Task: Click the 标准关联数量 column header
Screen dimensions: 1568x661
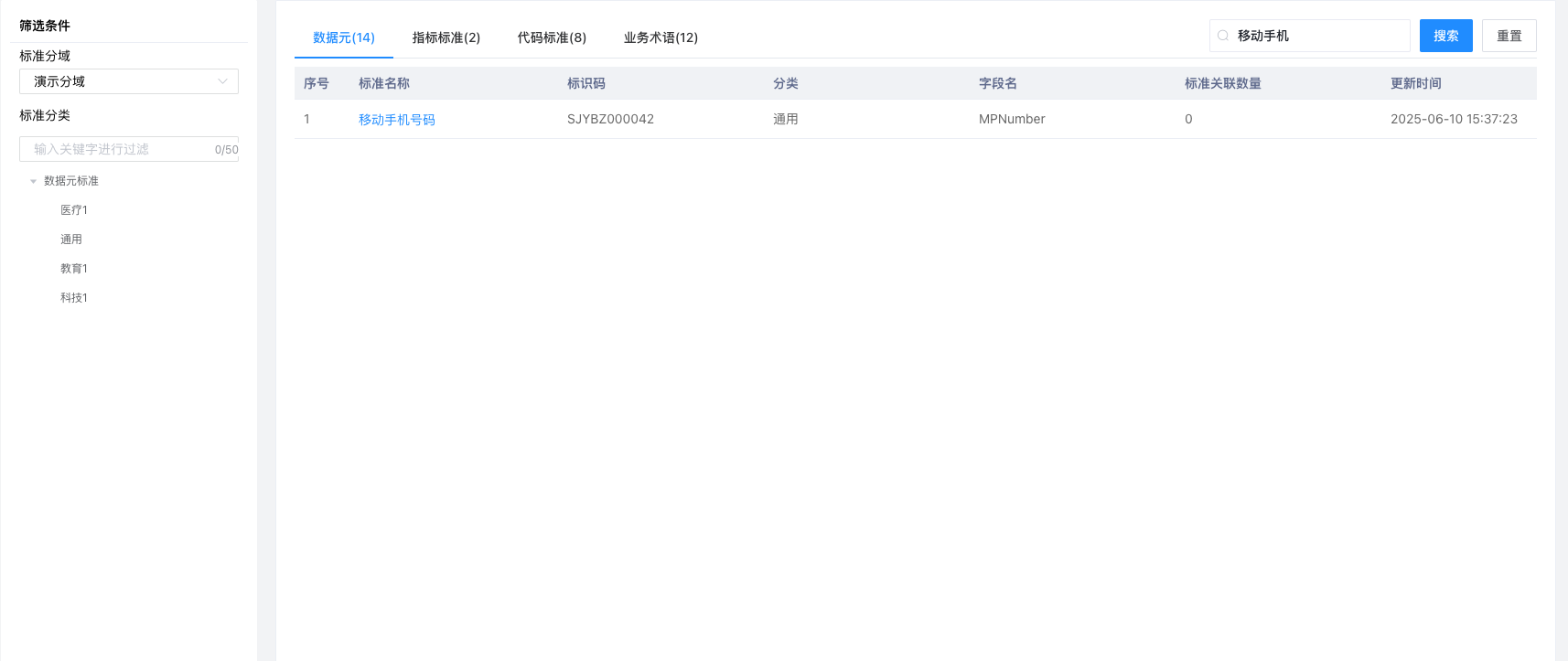Action: click(x=1223, y=83)
